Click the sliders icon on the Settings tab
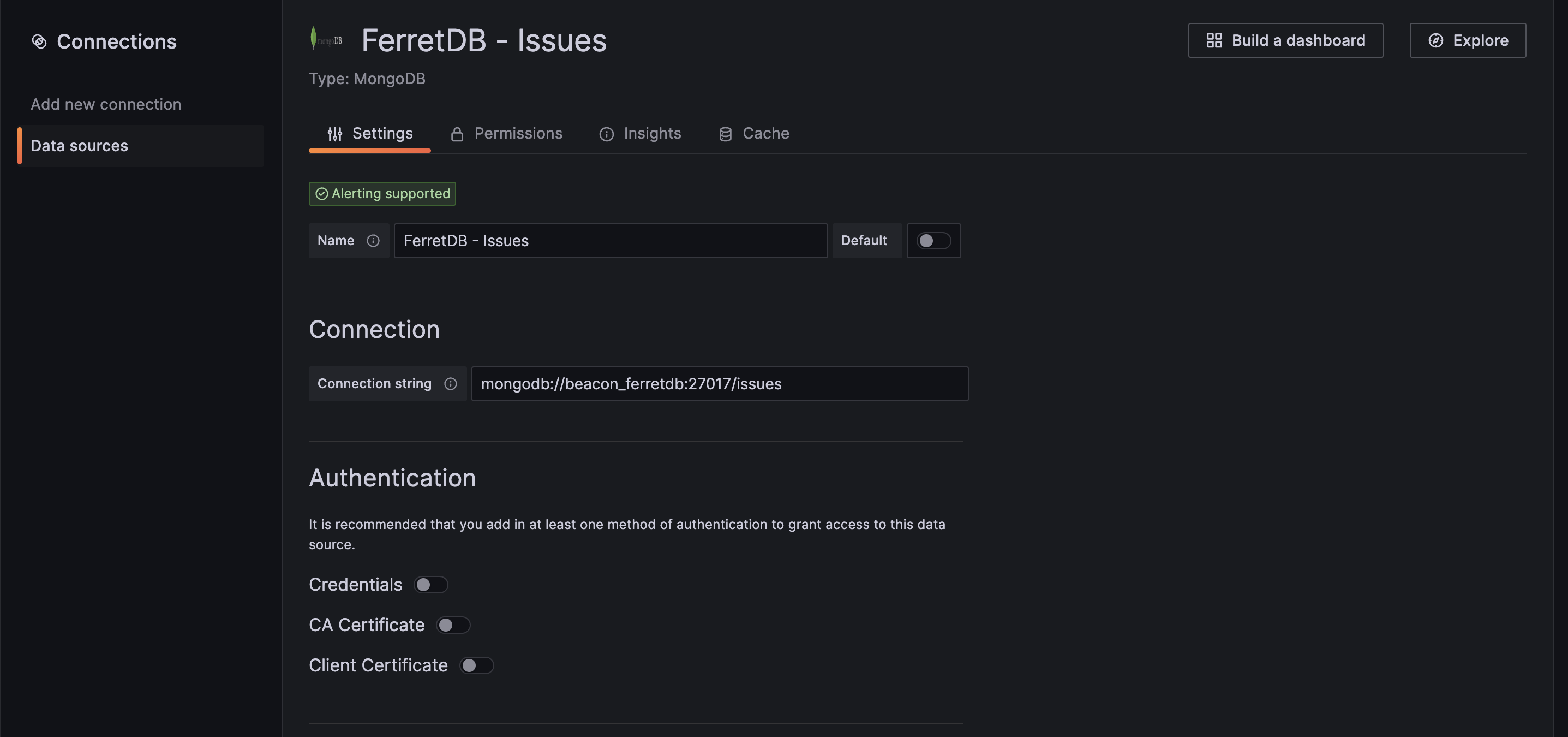 click(334, 133)
